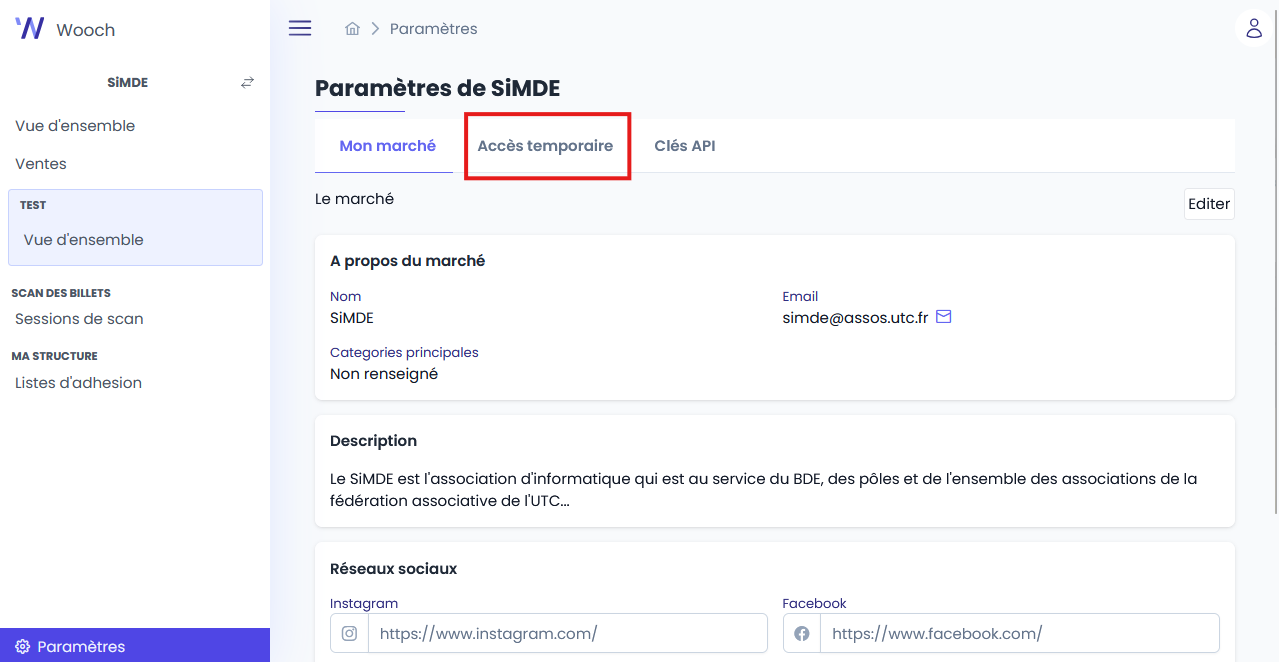Click the Instagram URL input field

(566, 633)
